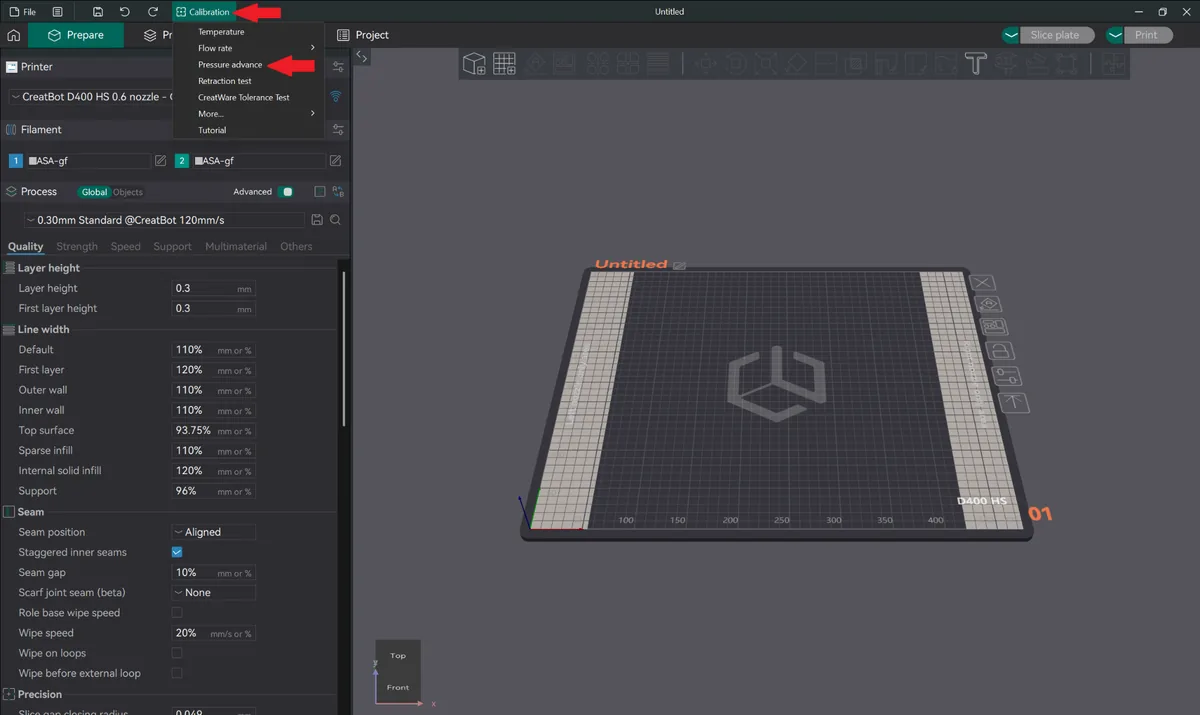Click the edit plate name icon by Untitled
Image resolution: width=1200 pixels, height=715 pixels.
[680, 266]
